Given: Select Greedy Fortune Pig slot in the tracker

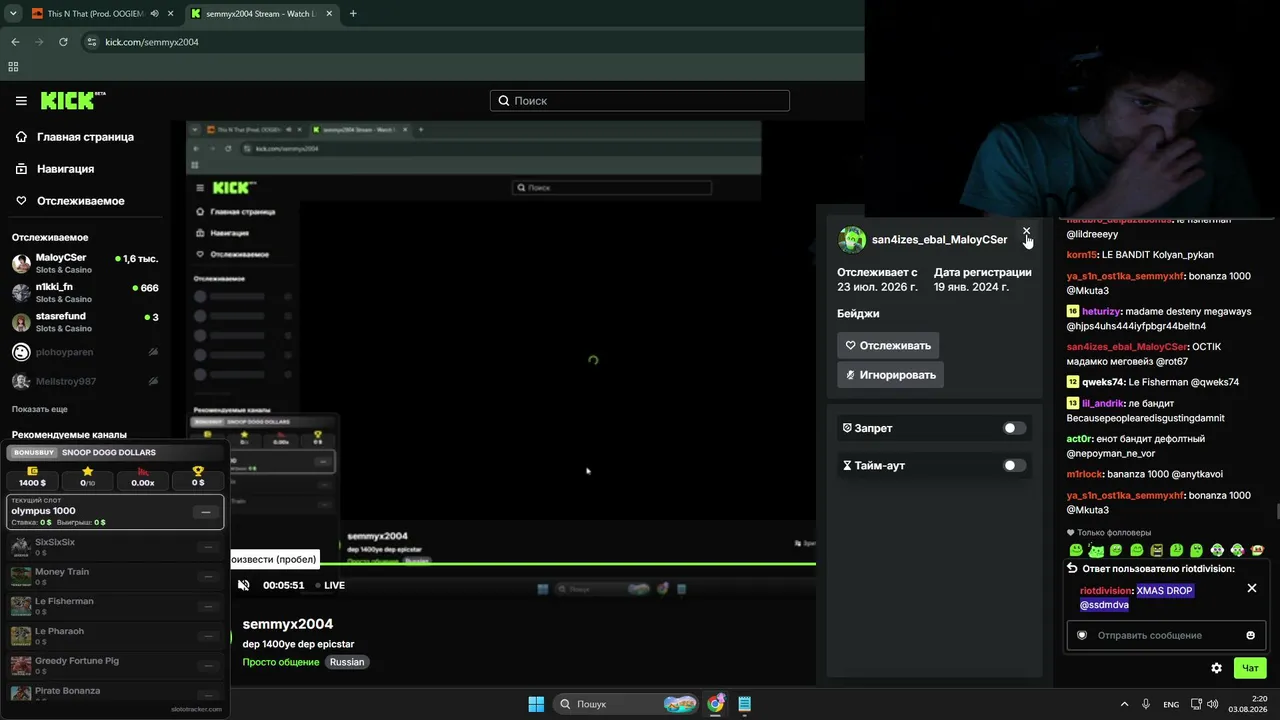Looking at the screenshot, I should (x=115, y=666).
